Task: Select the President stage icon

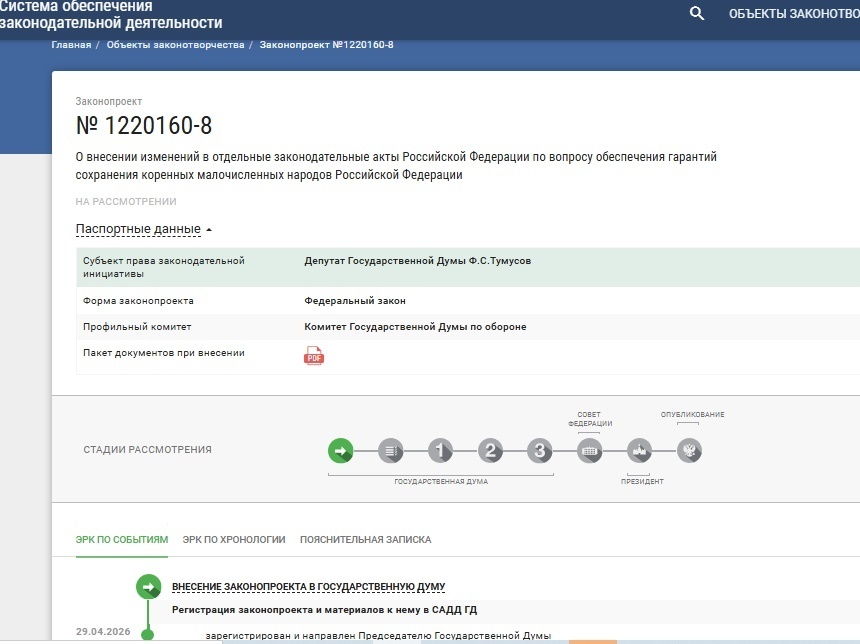Action: 640,451
